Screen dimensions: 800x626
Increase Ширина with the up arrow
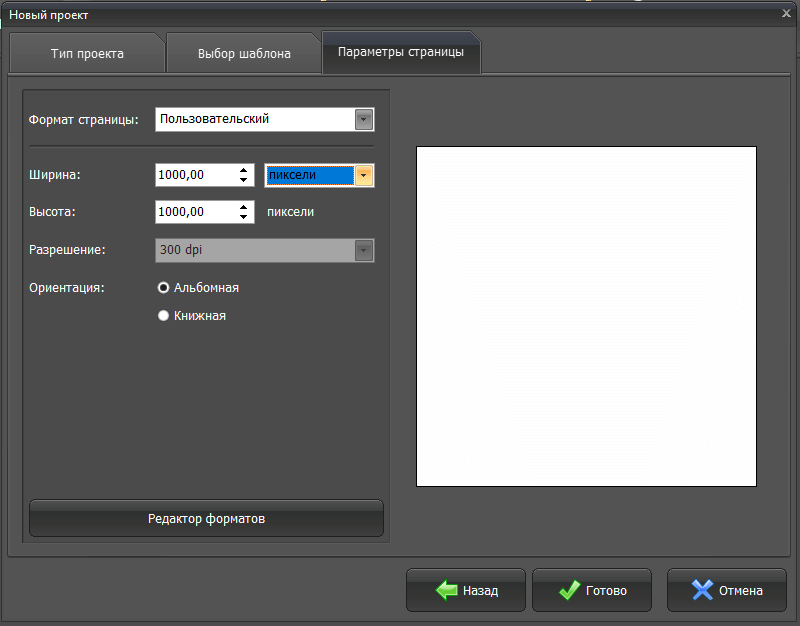tap(243, 170)
